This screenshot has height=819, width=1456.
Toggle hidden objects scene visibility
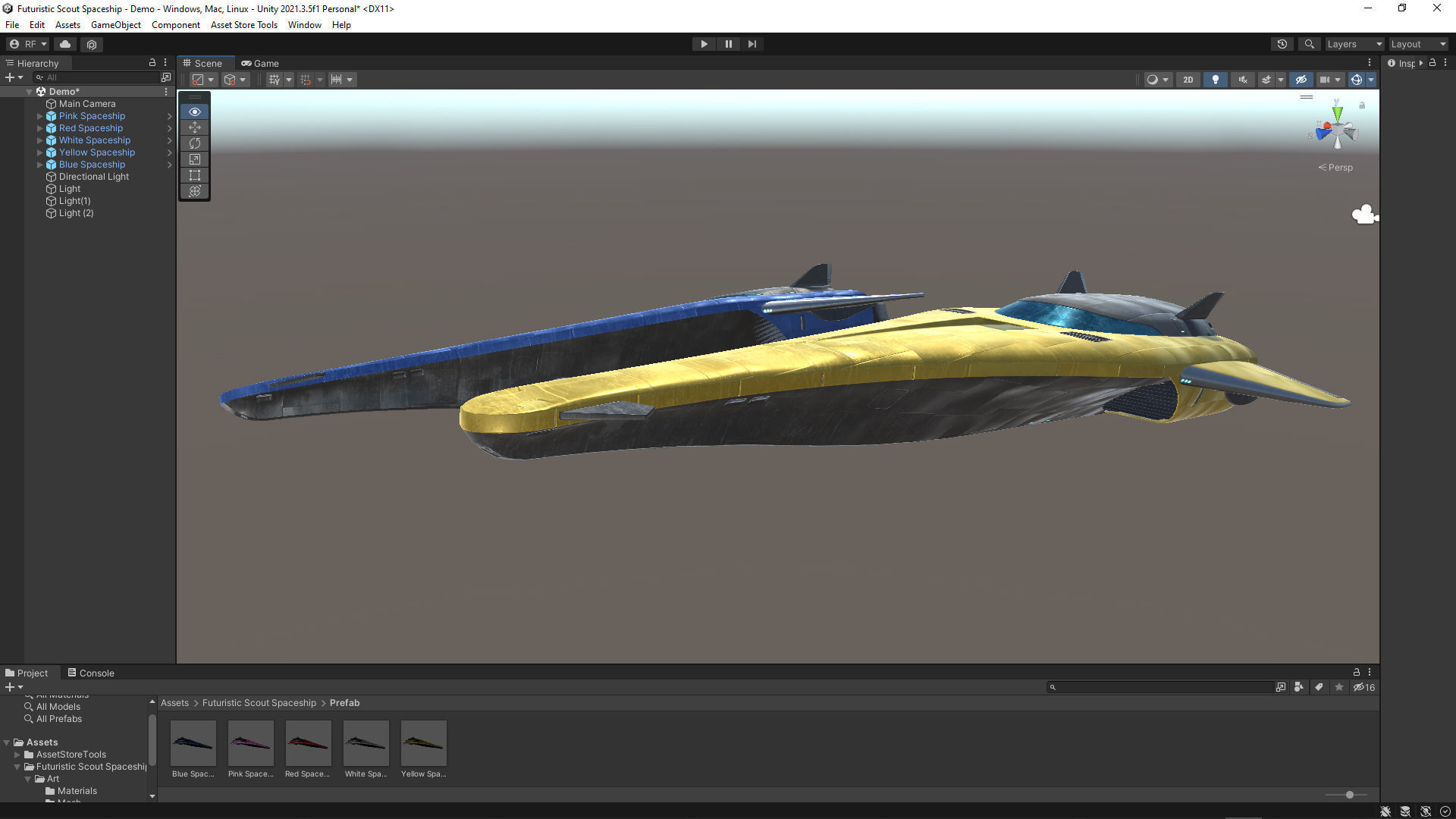point(1301,80)
